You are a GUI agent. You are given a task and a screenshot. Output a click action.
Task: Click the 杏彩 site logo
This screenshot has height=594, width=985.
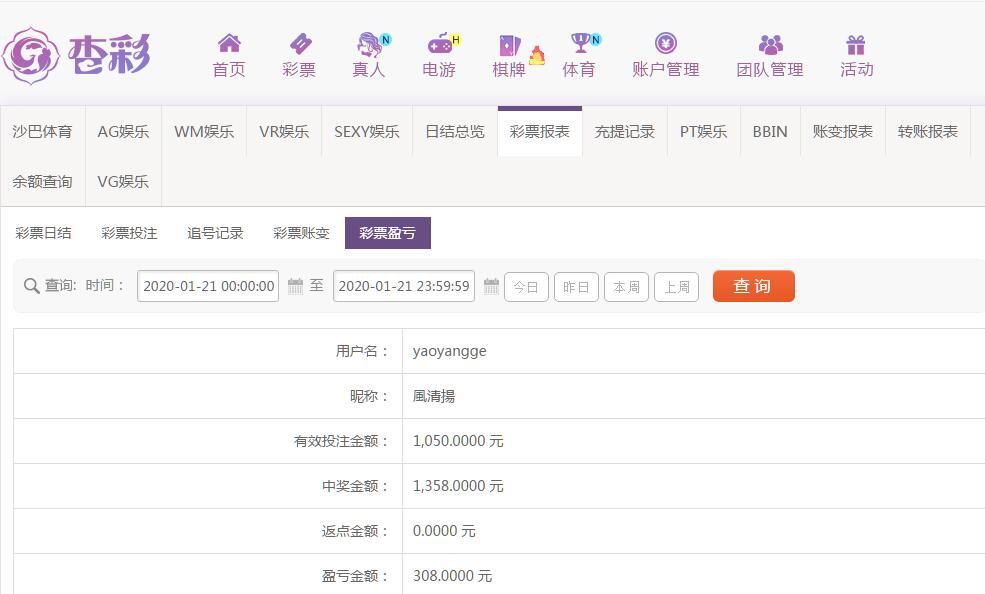(77, 55)
